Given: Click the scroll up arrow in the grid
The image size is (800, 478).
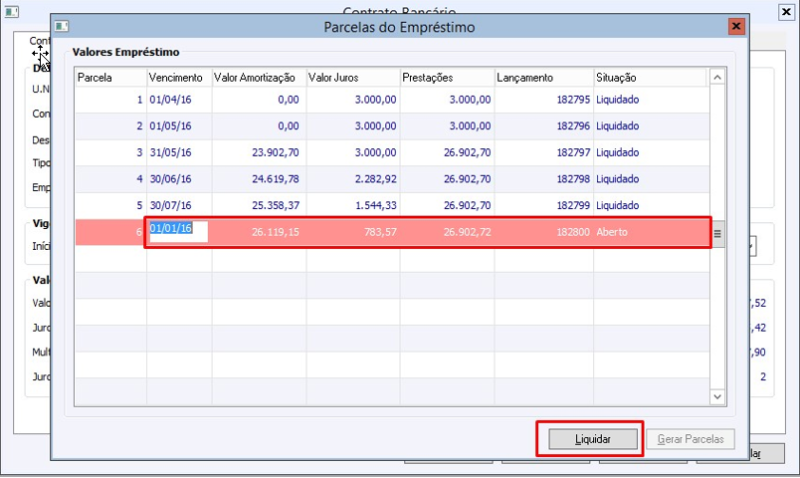Looking at the screenshot, I should point(717,78).
